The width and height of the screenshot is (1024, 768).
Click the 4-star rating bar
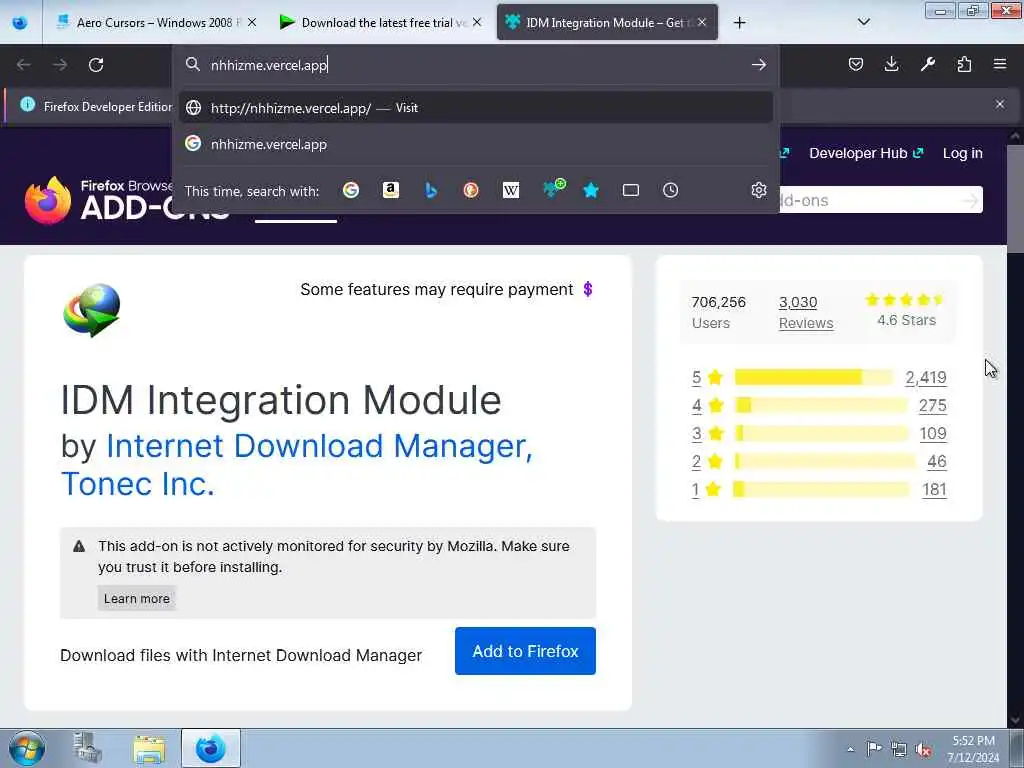click(x=821, y=405)
